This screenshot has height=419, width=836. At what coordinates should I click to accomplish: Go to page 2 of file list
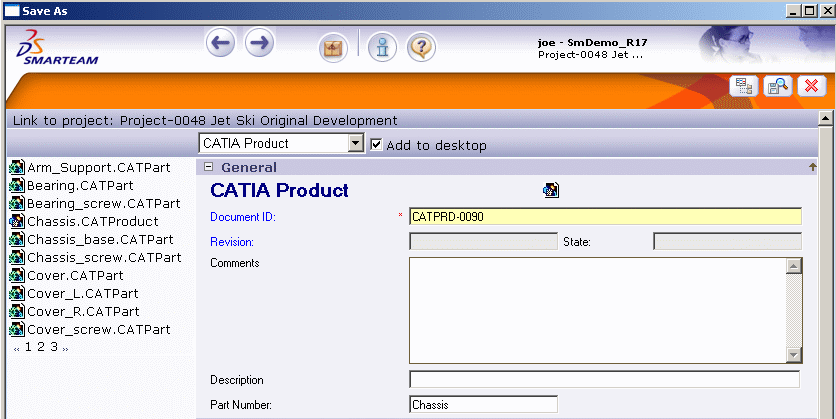click(41, 347)
